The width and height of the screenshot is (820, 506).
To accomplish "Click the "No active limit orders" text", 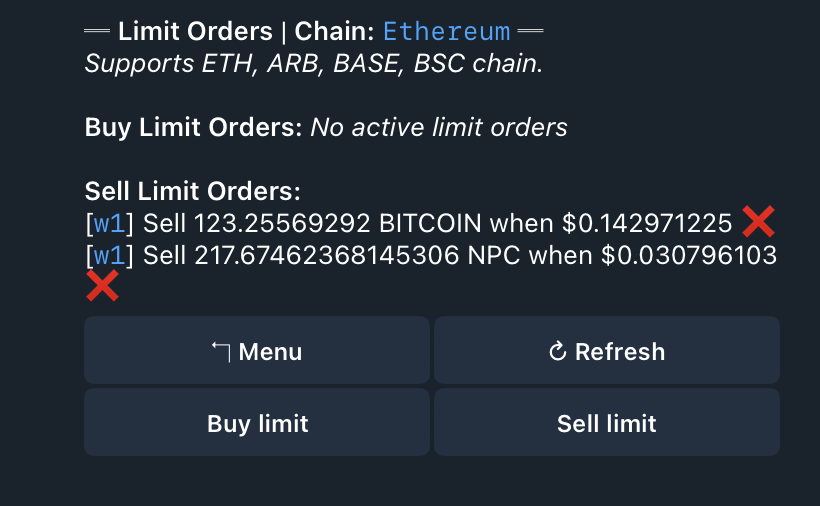I will 439,127.
